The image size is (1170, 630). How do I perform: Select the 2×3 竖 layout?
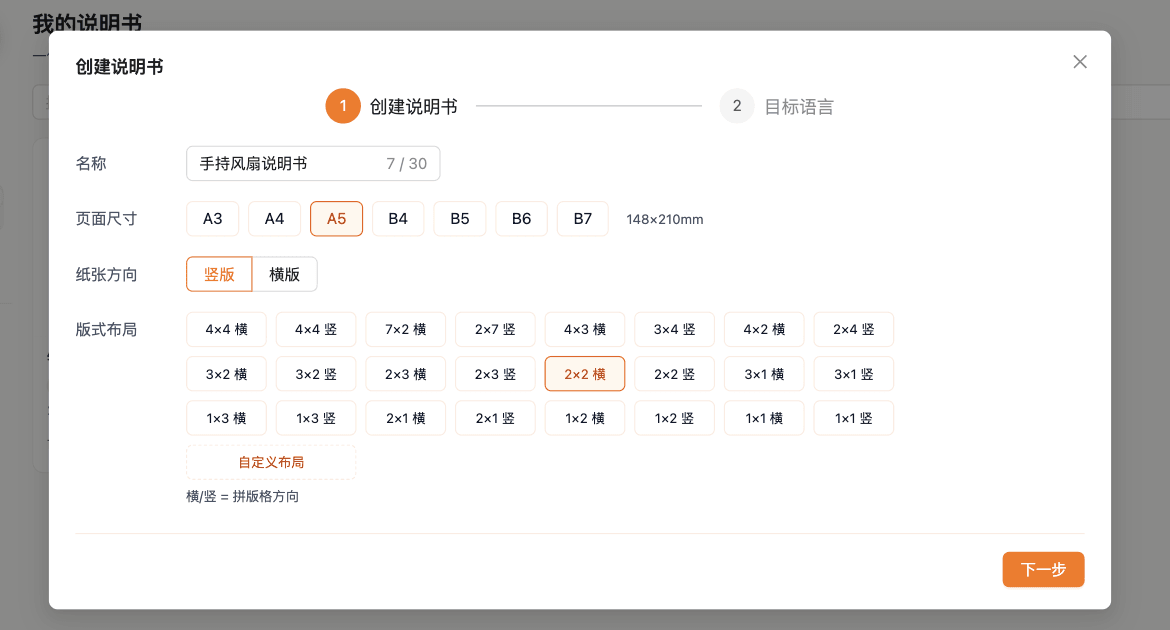pyautogui.click(x=495, y=374)
